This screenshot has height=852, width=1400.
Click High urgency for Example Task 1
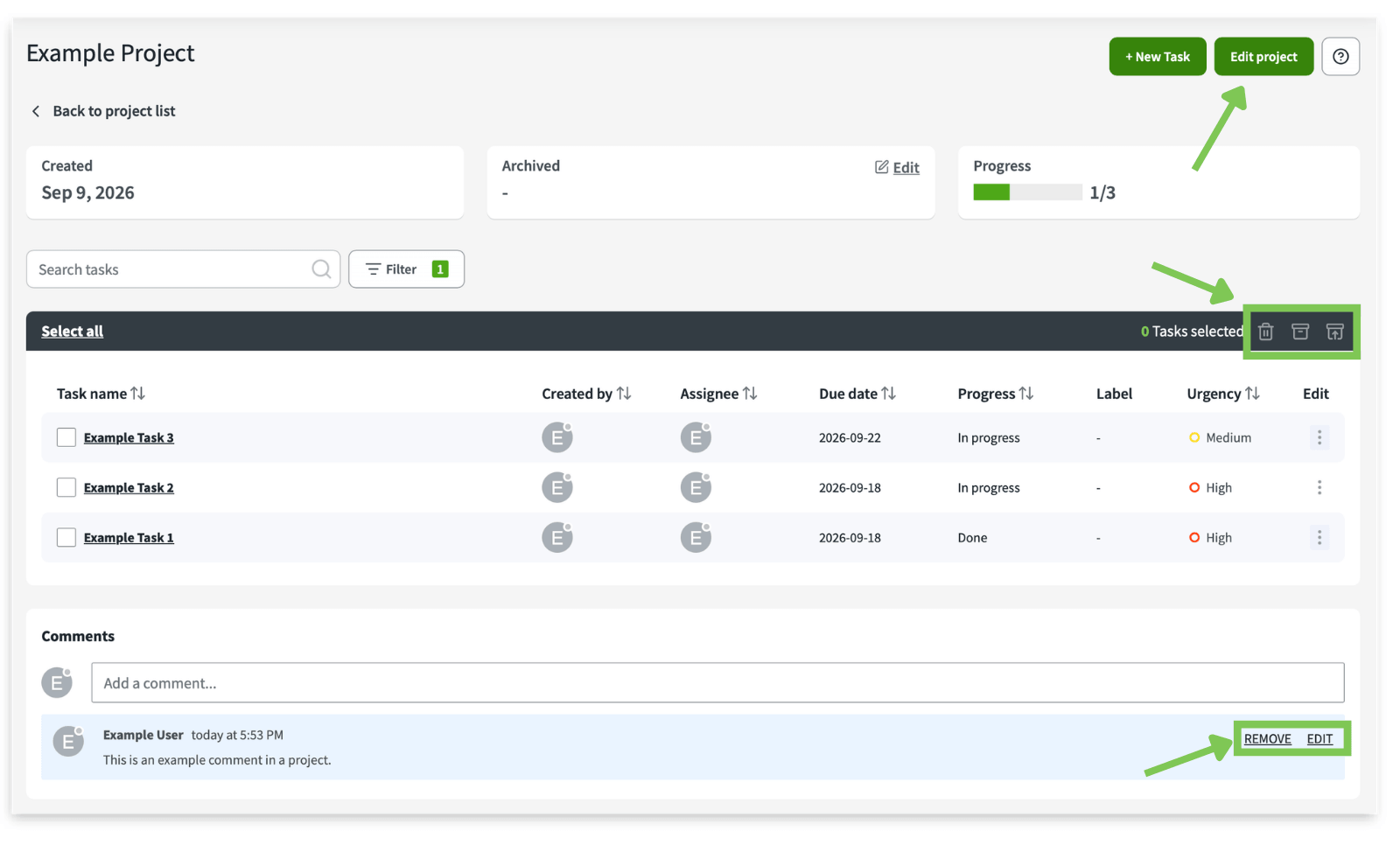1218,537
